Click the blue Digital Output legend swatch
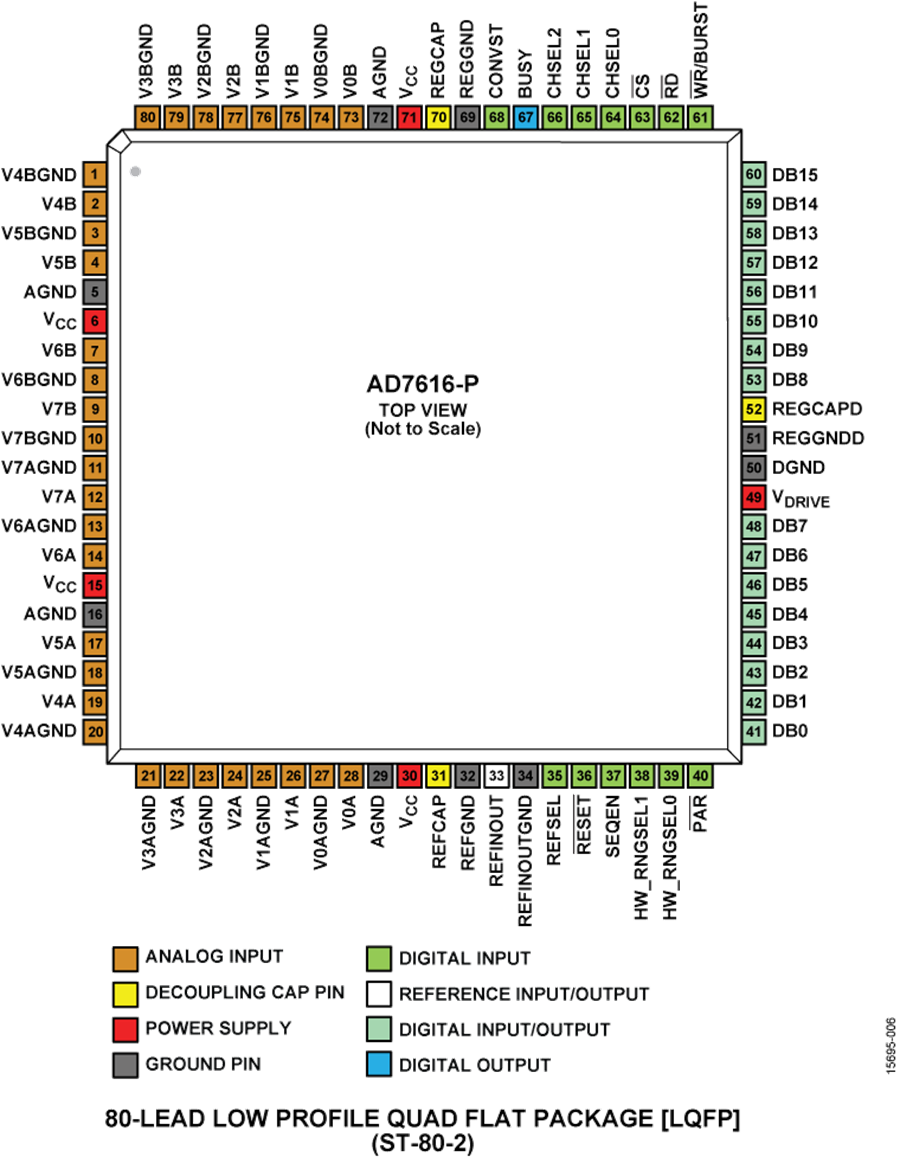 tap(379, 1065)
